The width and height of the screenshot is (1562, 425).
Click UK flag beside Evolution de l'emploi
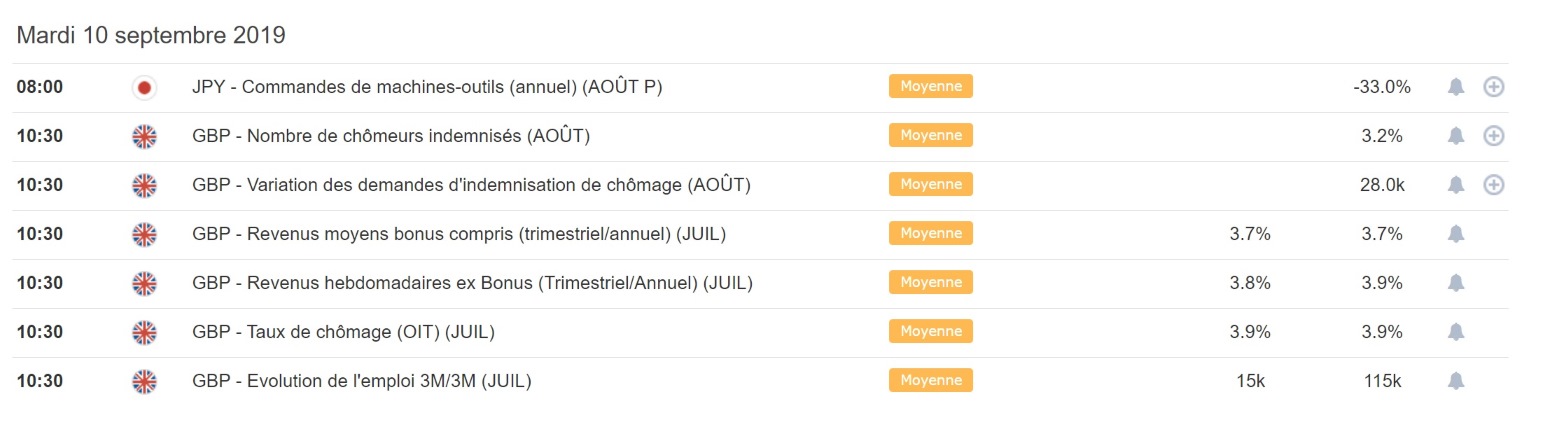pos(144,381)
